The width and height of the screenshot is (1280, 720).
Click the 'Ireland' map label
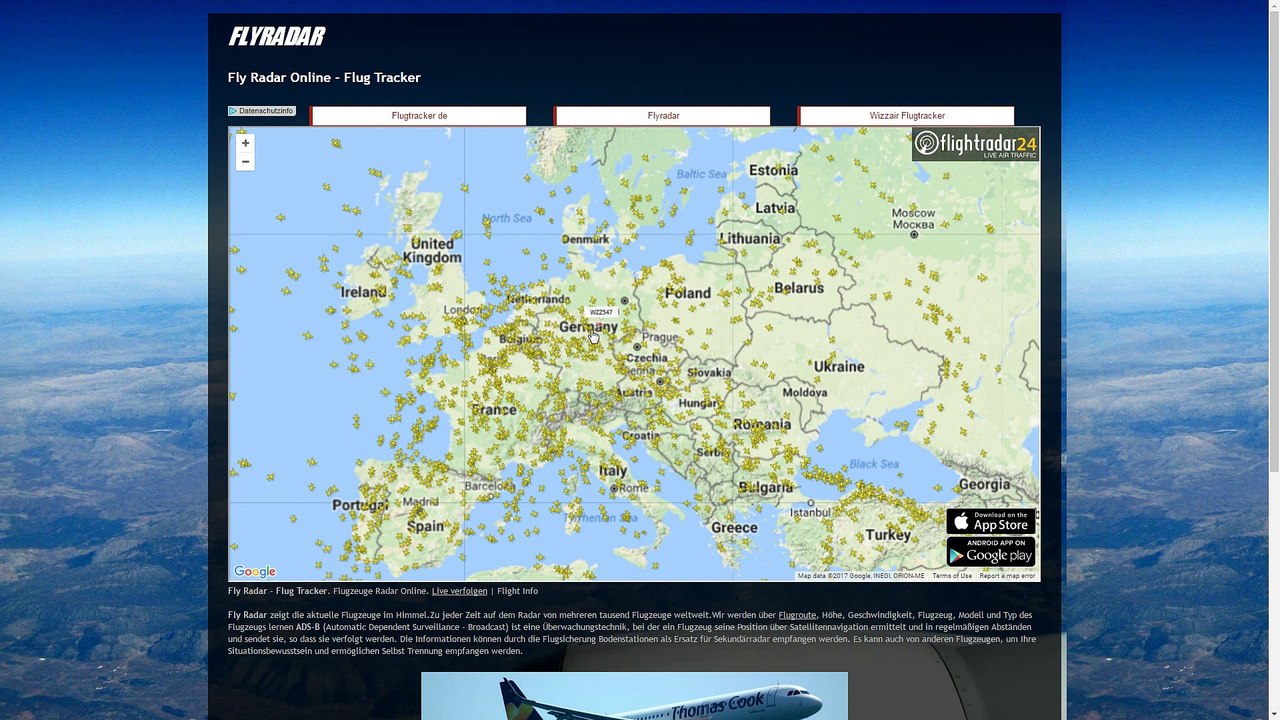pyautogui.click(x=363, y=292)
